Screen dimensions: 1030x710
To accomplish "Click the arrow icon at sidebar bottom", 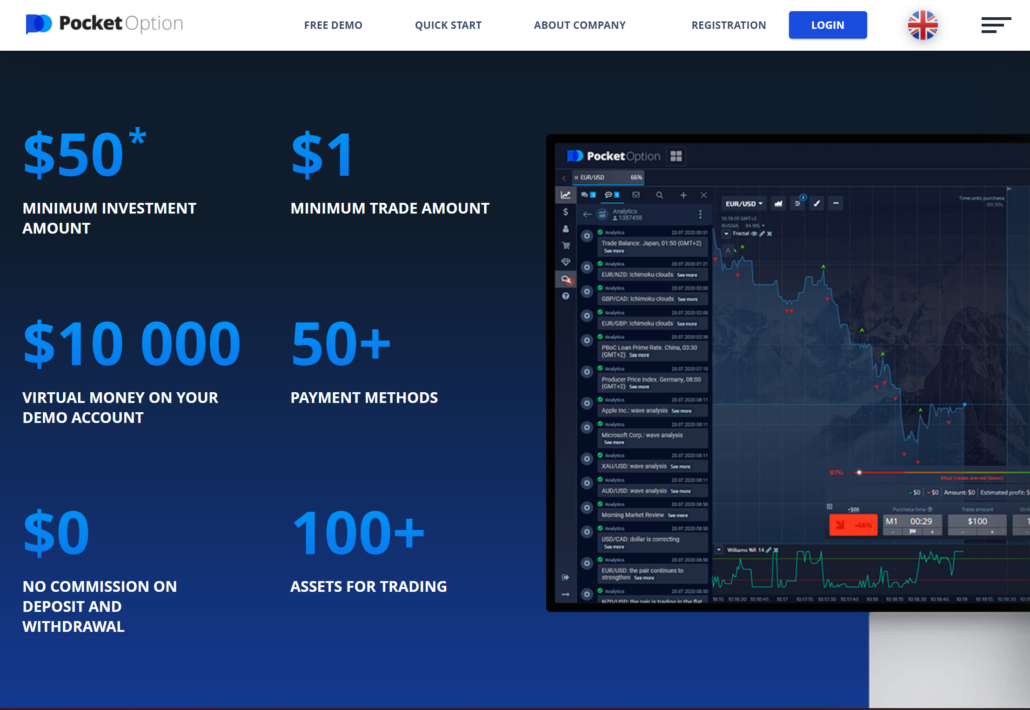I will click(x=566, y=594).
